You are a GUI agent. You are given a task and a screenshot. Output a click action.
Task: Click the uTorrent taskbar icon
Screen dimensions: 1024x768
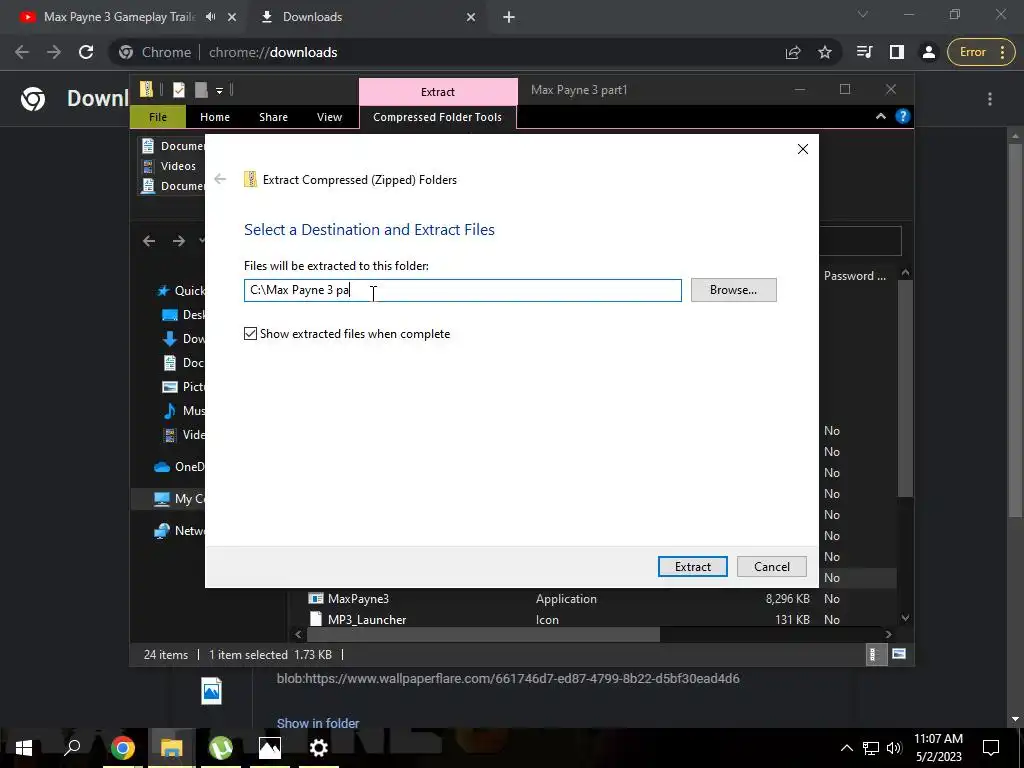coord(221,748)
